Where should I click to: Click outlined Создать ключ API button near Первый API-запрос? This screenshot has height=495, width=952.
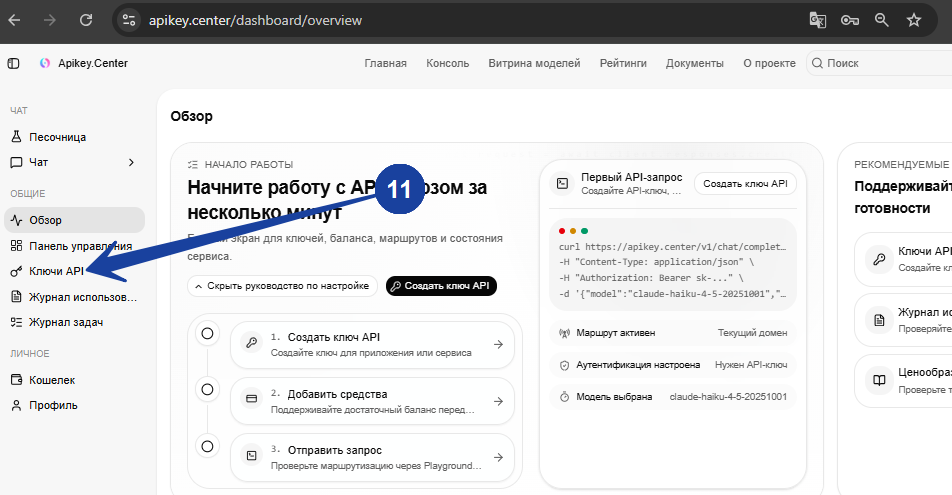[x=745, y=183]
